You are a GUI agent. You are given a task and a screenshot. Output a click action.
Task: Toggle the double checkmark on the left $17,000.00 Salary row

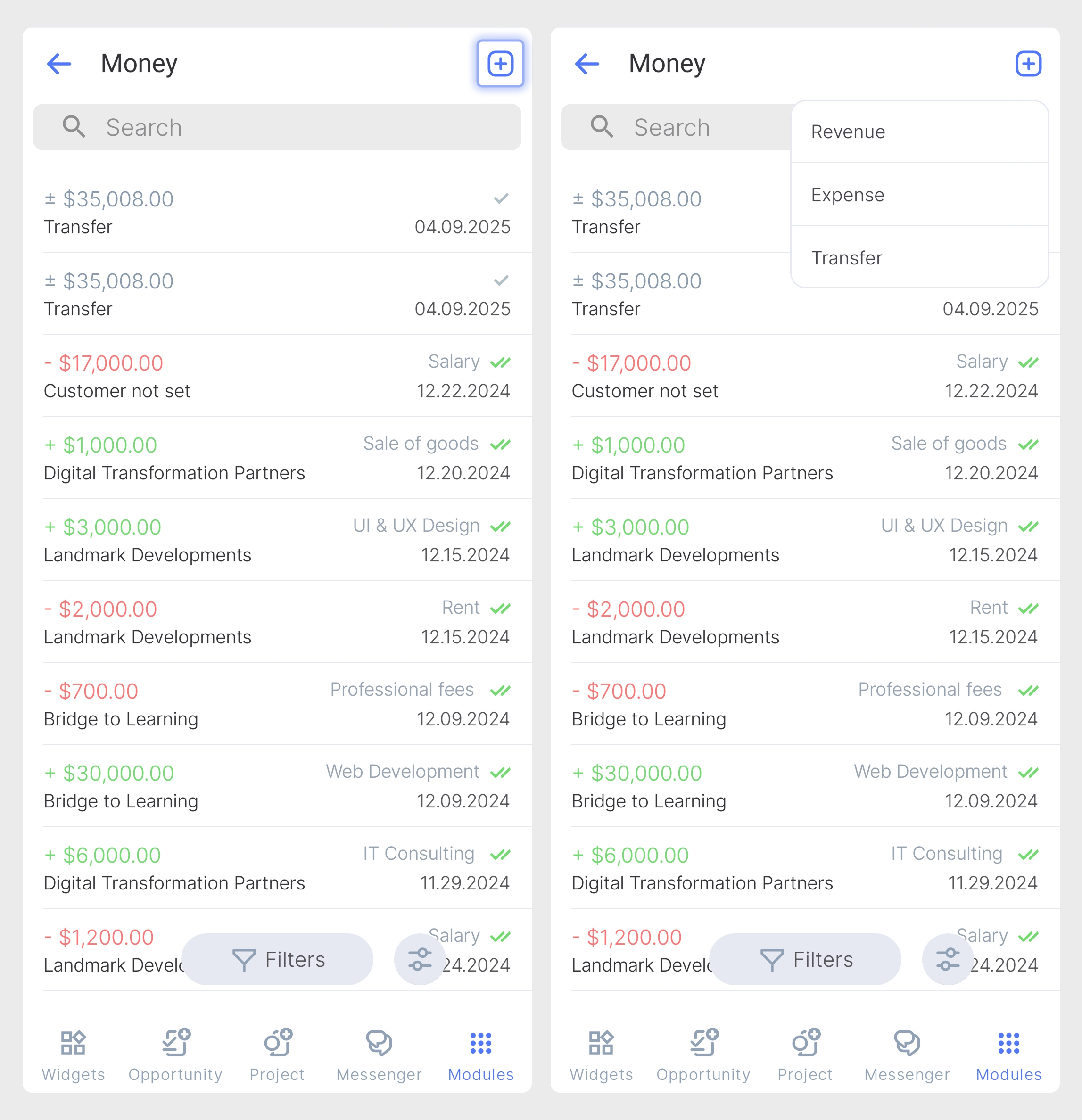click(501, 362)
